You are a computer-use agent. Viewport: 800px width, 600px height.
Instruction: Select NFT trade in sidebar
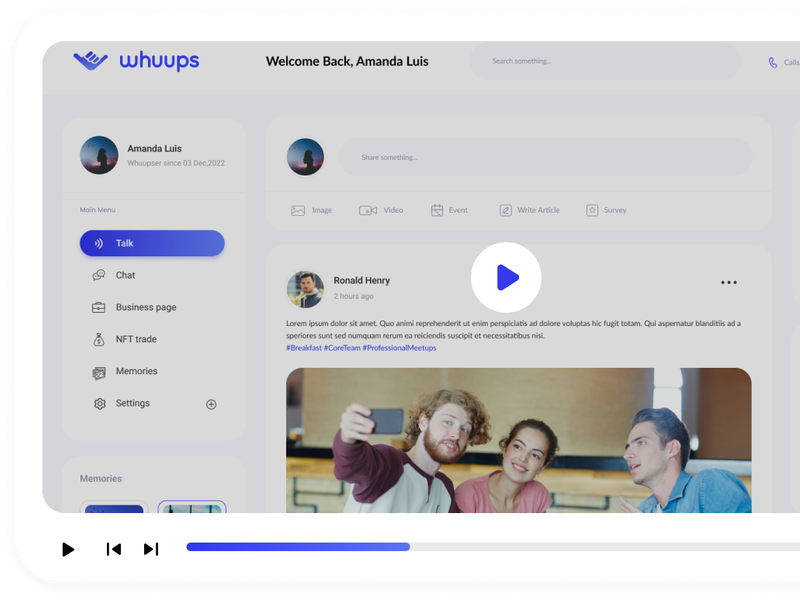pyautogui.click(x=135, y=339)
